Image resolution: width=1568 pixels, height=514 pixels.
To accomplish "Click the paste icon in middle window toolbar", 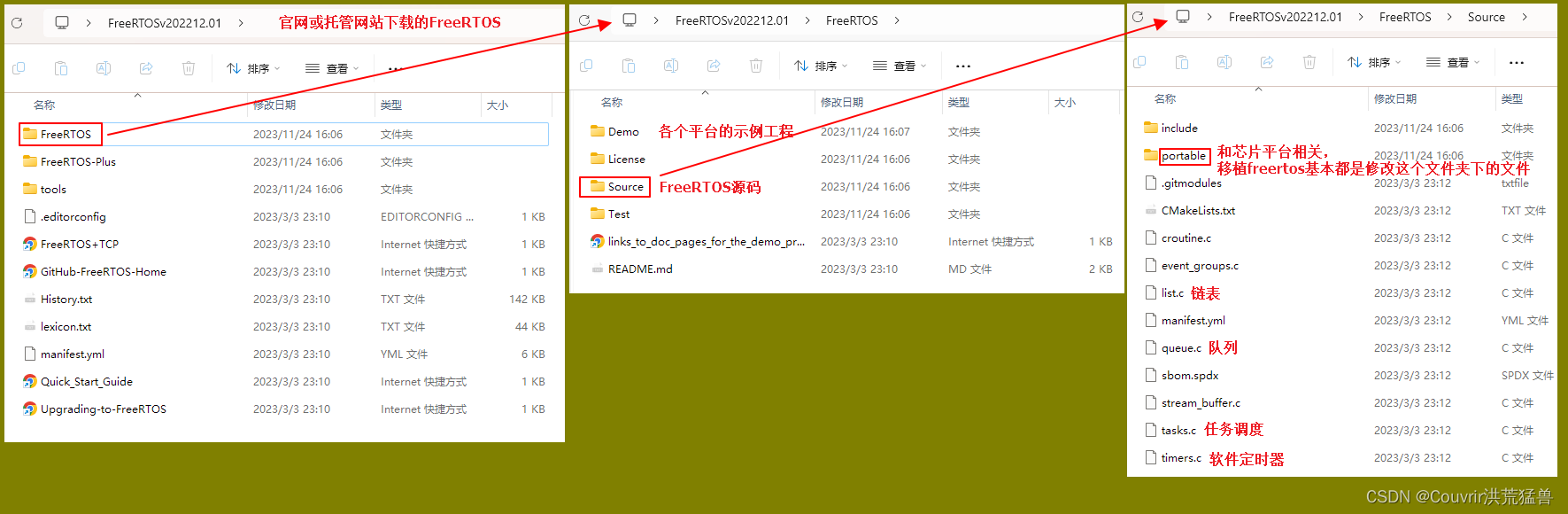I will pyautogui.click(x=629, y=66).
